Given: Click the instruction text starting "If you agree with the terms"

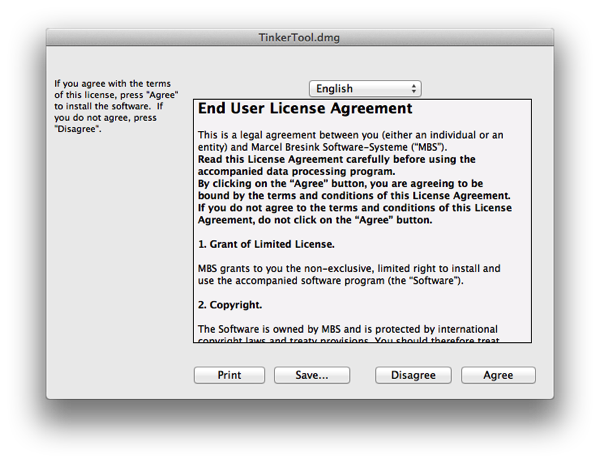Looking at the screenshot, I should pos(116,106).
